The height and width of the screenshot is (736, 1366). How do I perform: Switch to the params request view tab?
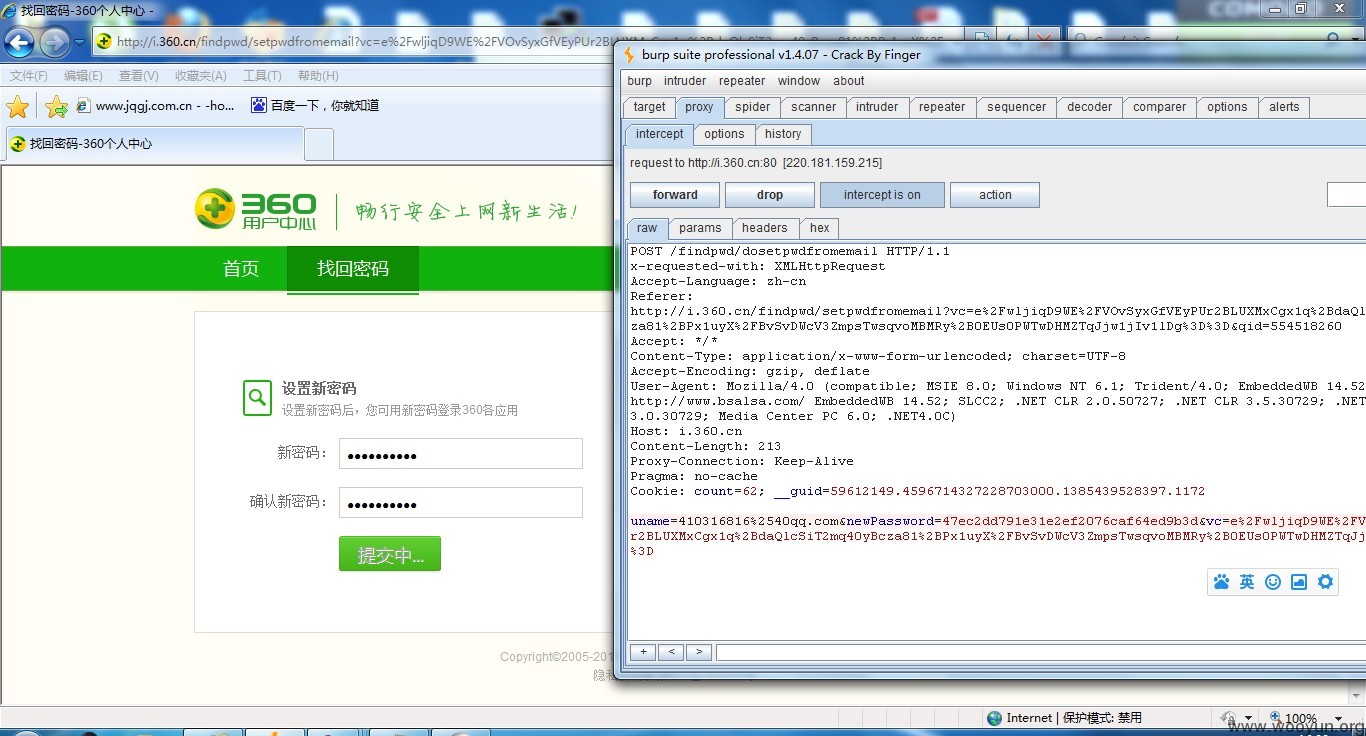click(x=700, y=229)
